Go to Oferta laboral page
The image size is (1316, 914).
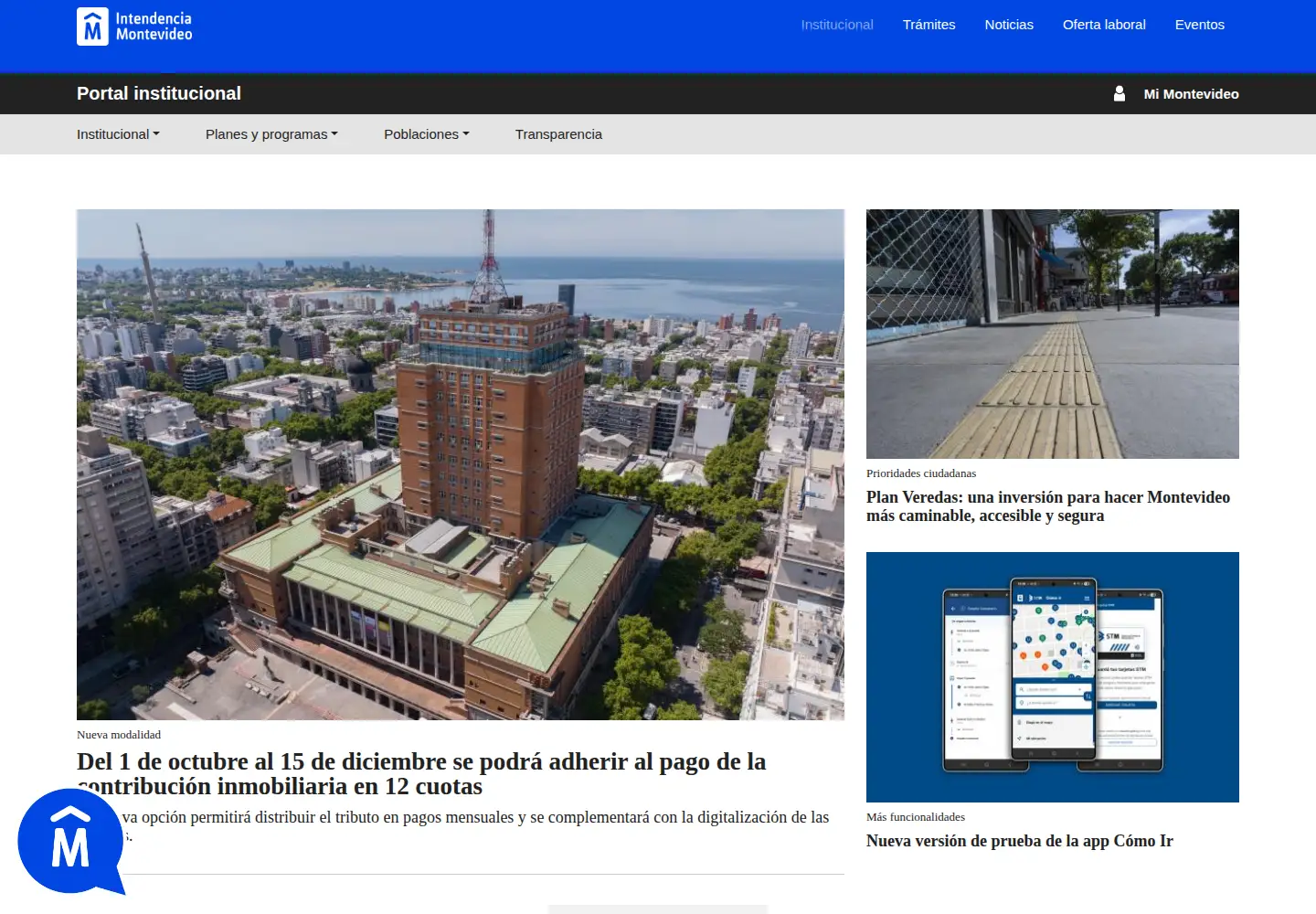(x=1104, y=25)
